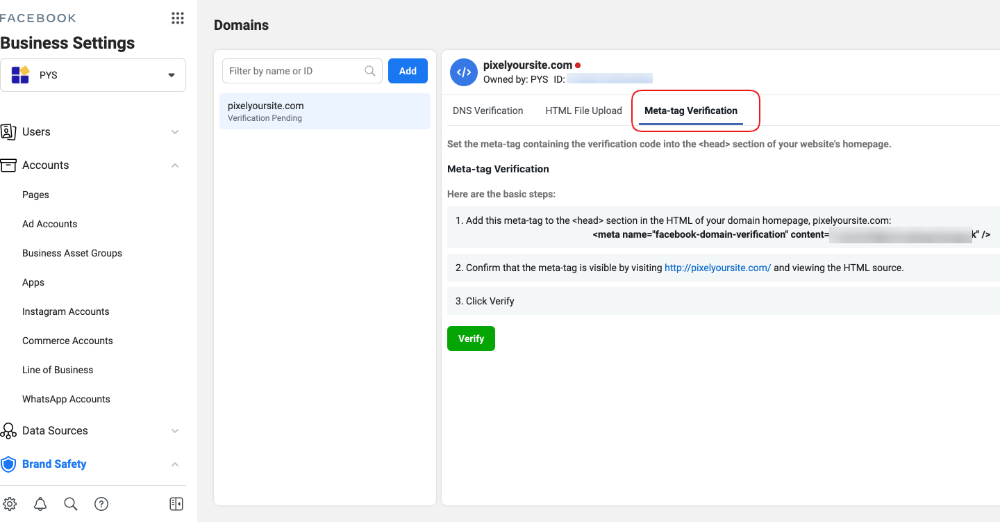Open settings gear icon in bottom bar
This screenshot has width=1000, height=522.
[10, 504]
